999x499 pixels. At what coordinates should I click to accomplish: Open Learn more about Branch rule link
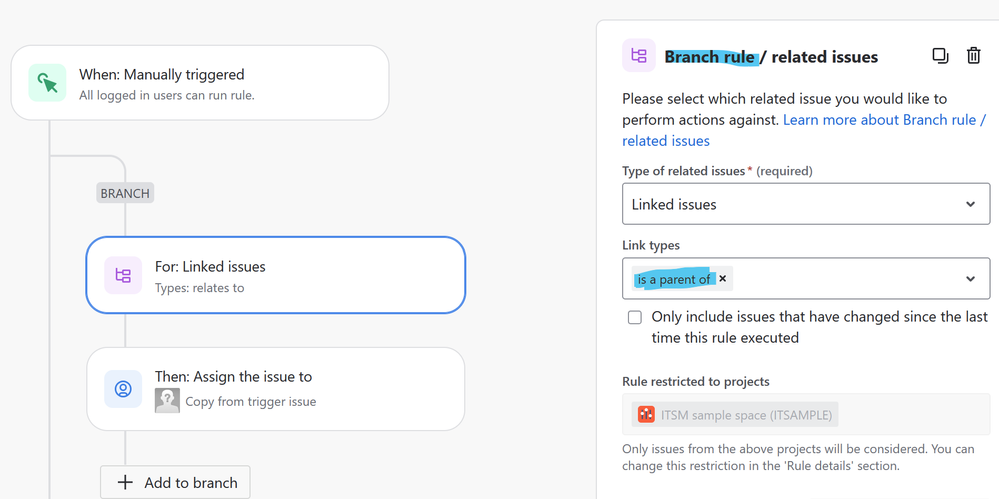pos(884,120)
